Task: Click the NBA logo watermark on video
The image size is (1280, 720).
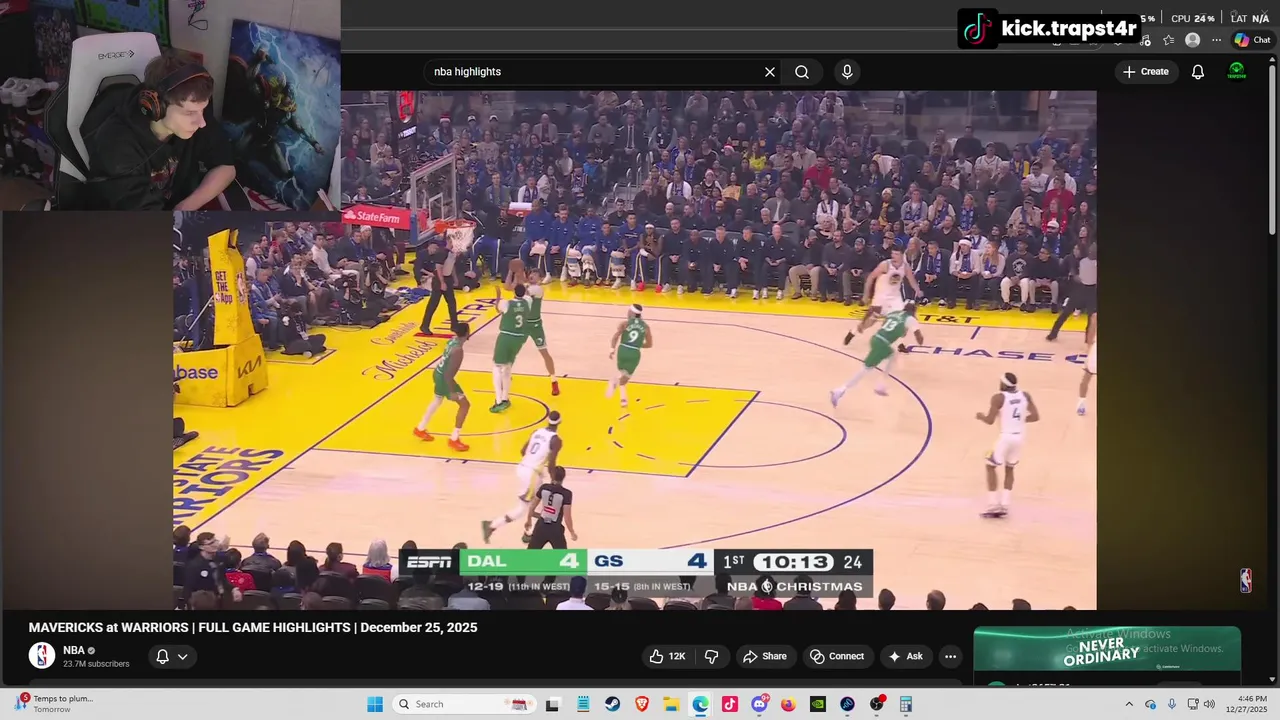Action: [x=1246, y=581]
